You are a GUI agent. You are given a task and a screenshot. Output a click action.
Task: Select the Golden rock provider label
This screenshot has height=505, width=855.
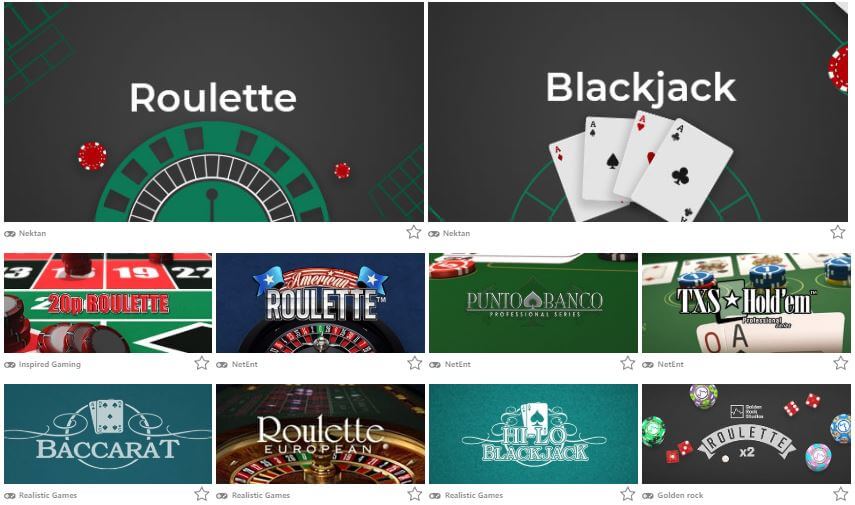click(x=680, y=495)
